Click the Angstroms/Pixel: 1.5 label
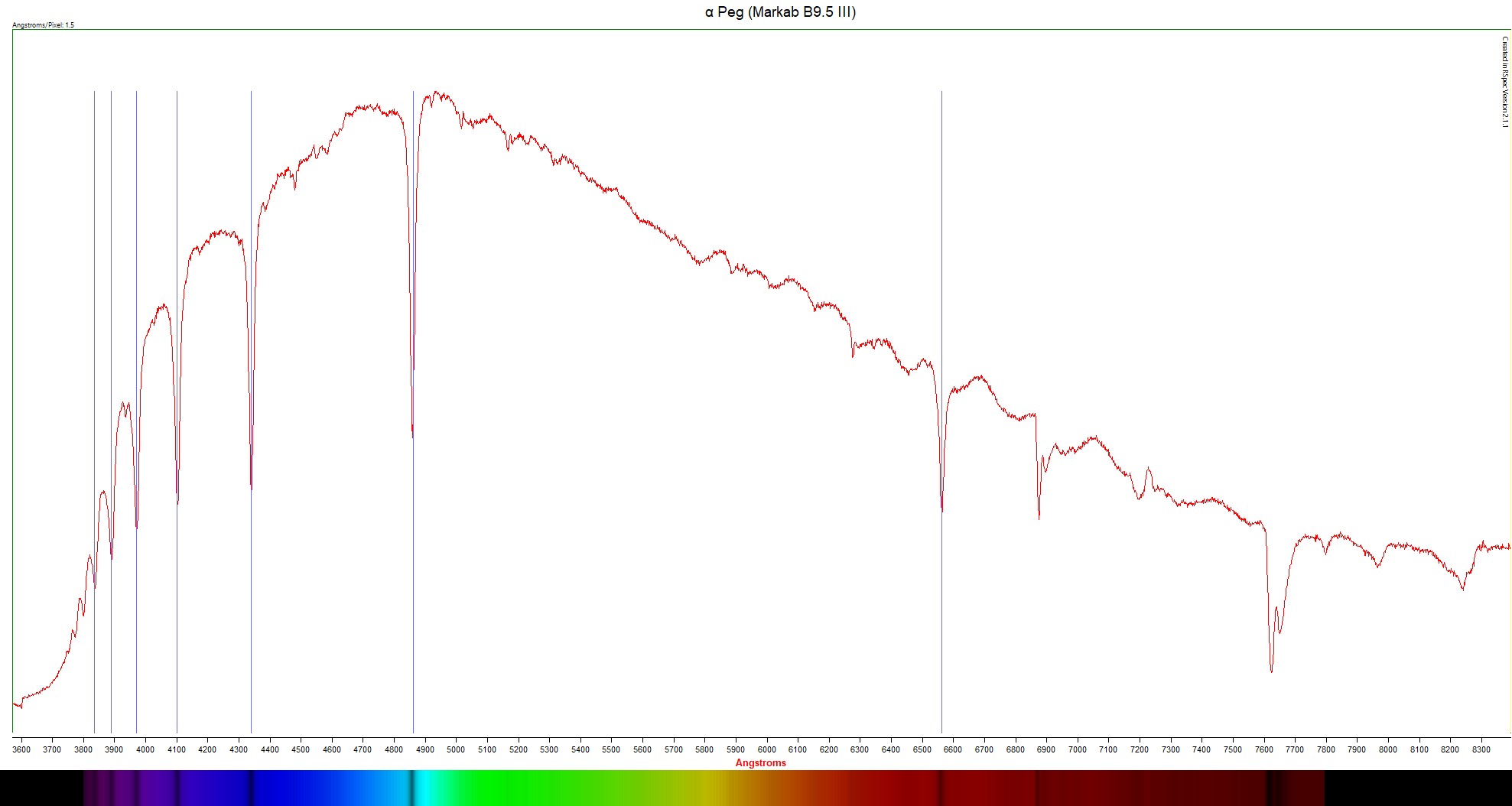The image size is (1512, 806). (x=44, y=25)
